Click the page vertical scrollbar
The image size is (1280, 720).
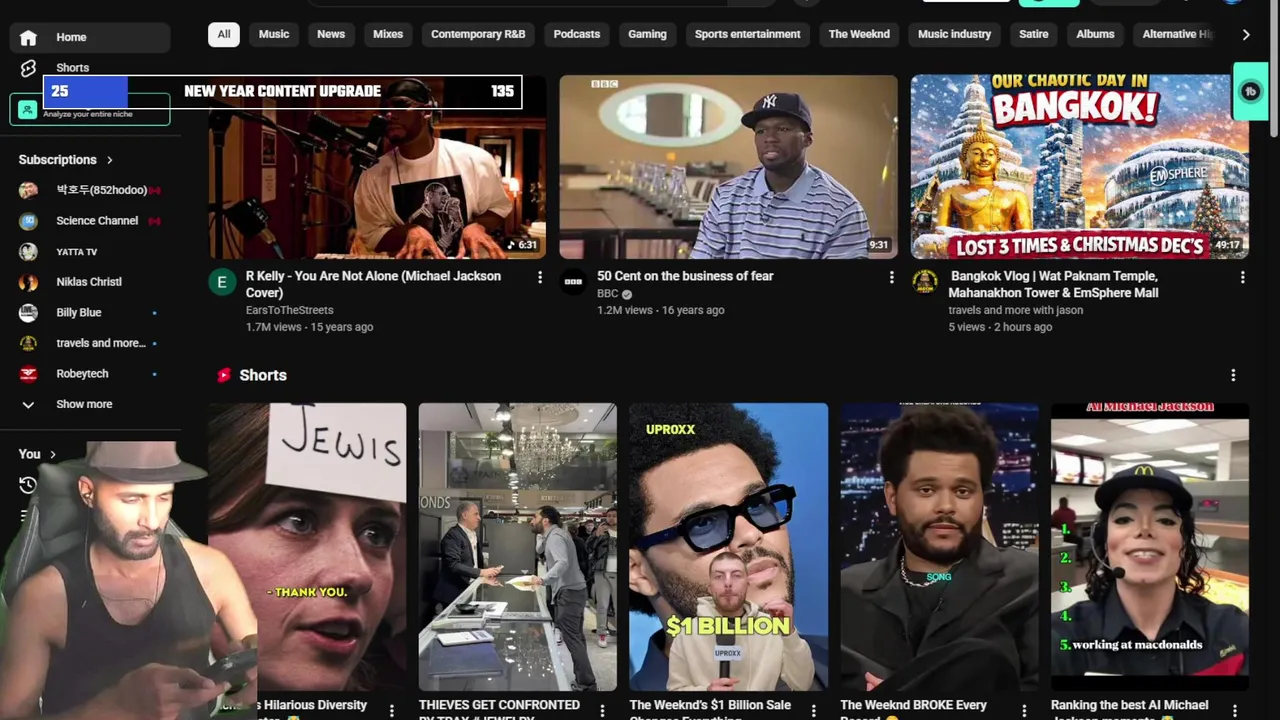point(1274,70)
